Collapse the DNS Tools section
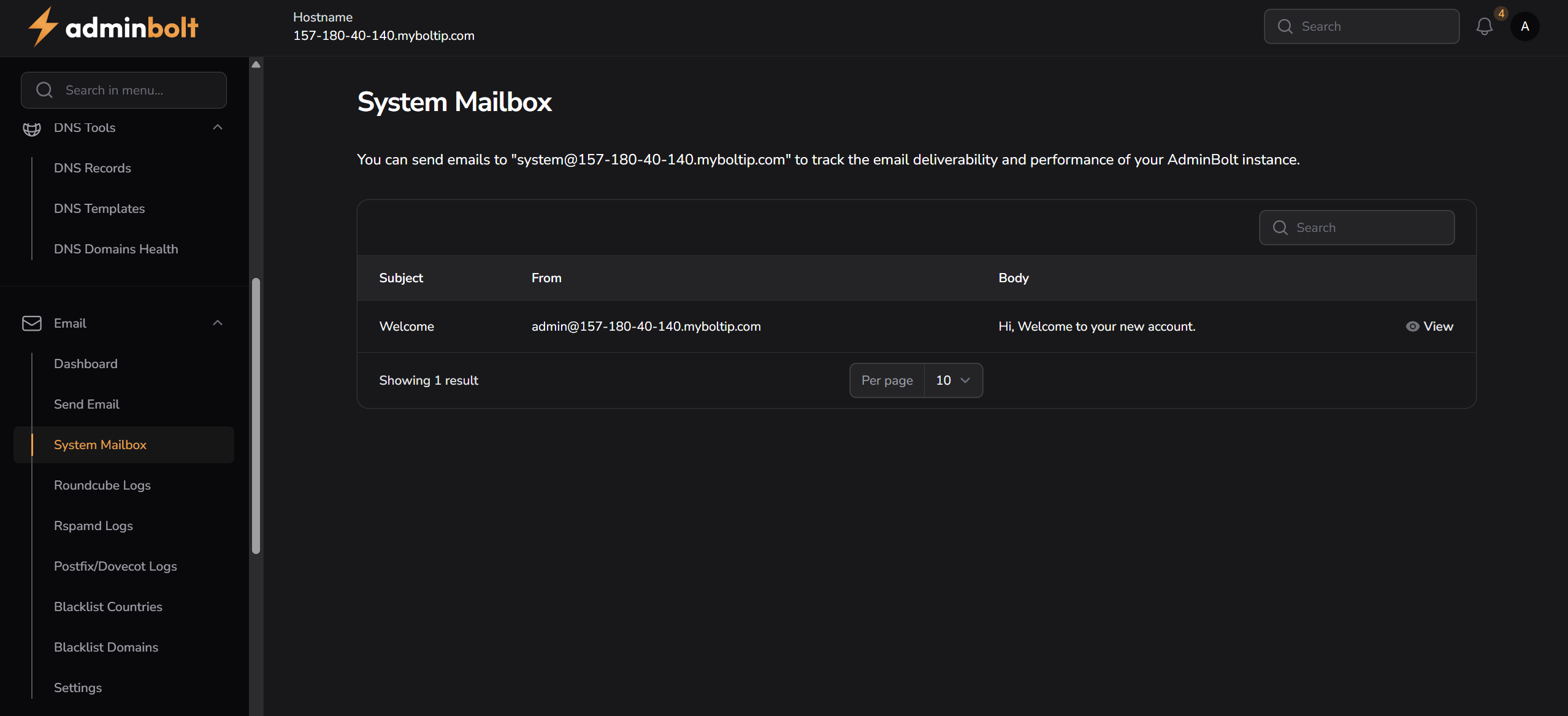The image size is (1568, 716). [217, 126]
